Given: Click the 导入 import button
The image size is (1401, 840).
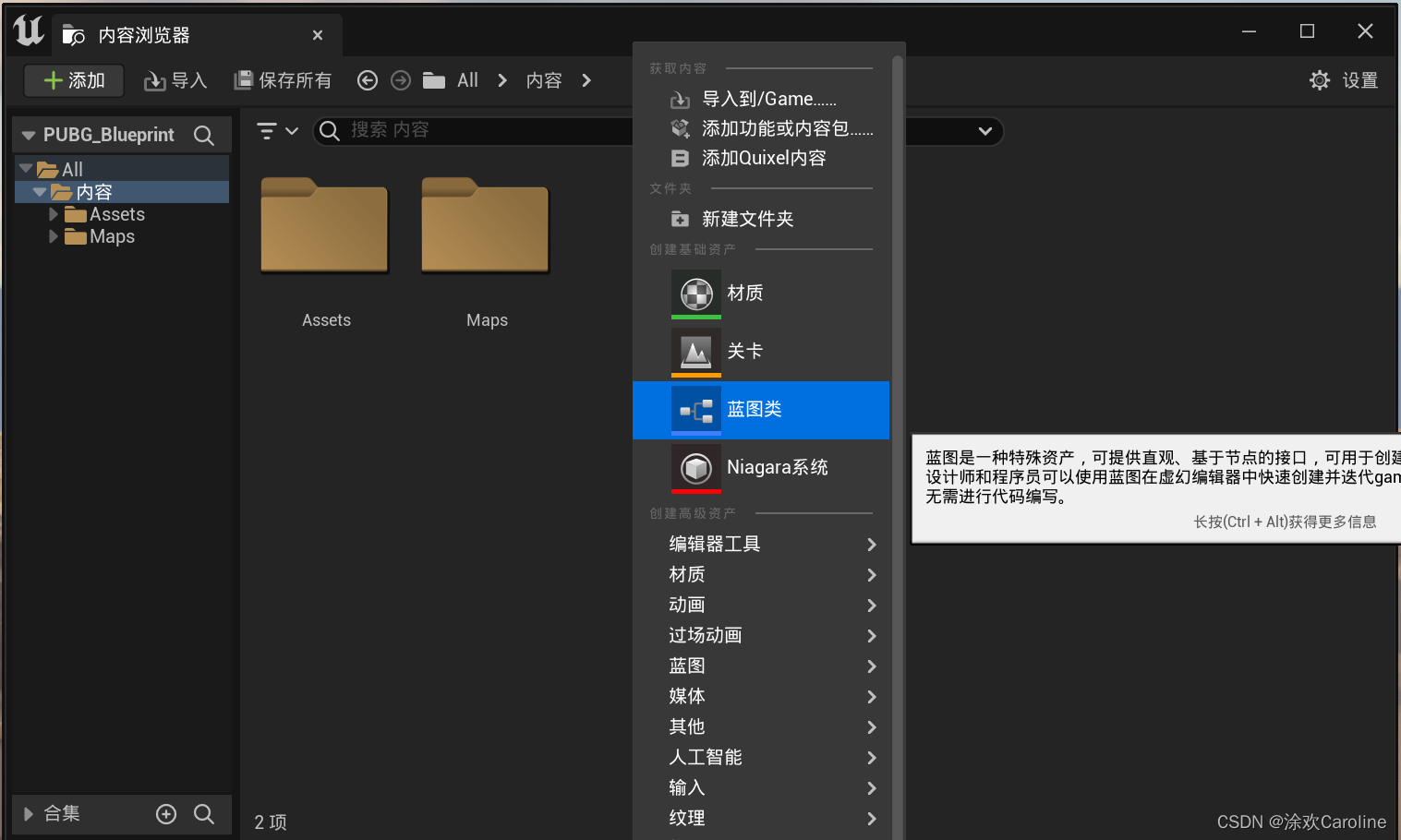Looking at the screenshot, I should (175, 80).
